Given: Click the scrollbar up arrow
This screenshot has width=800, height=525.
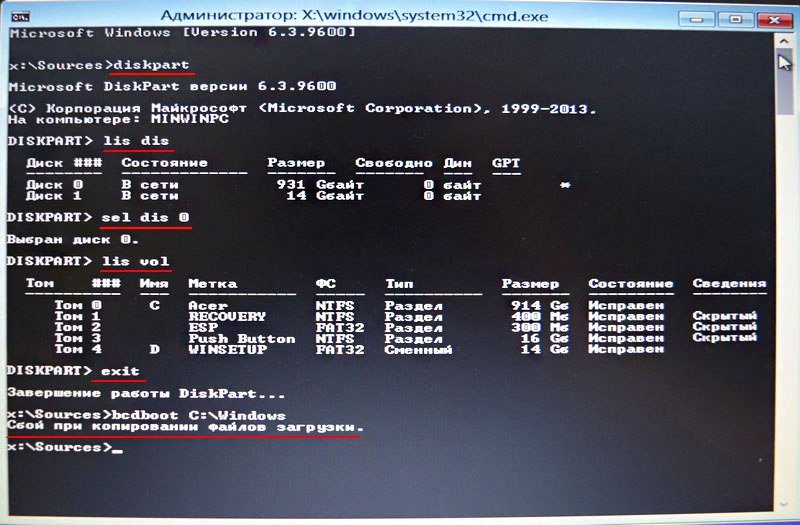Looking at the screenshot, I should click(784, 40).
